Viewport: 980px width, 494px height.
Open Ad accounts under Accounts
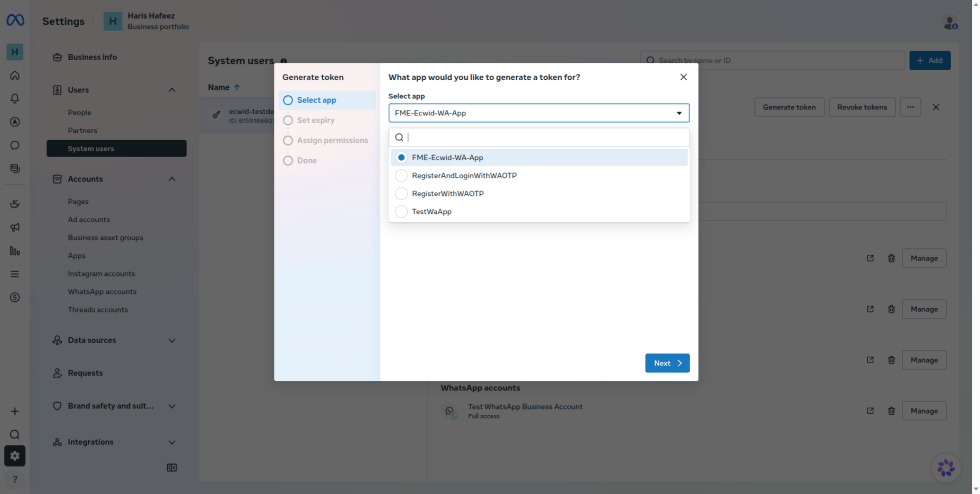click(x=89, y=219)
